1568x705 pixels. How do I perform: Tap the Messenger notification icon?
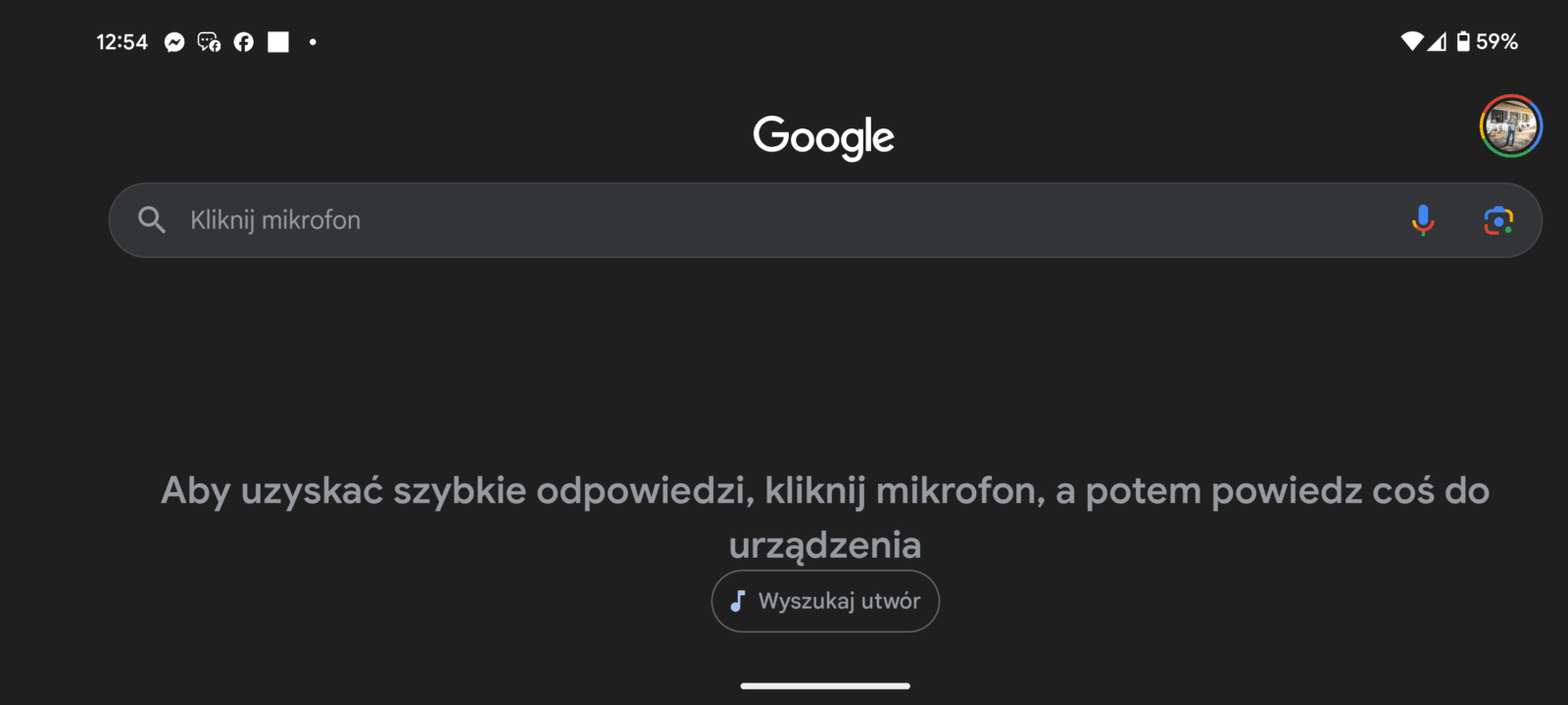point(173,41)
